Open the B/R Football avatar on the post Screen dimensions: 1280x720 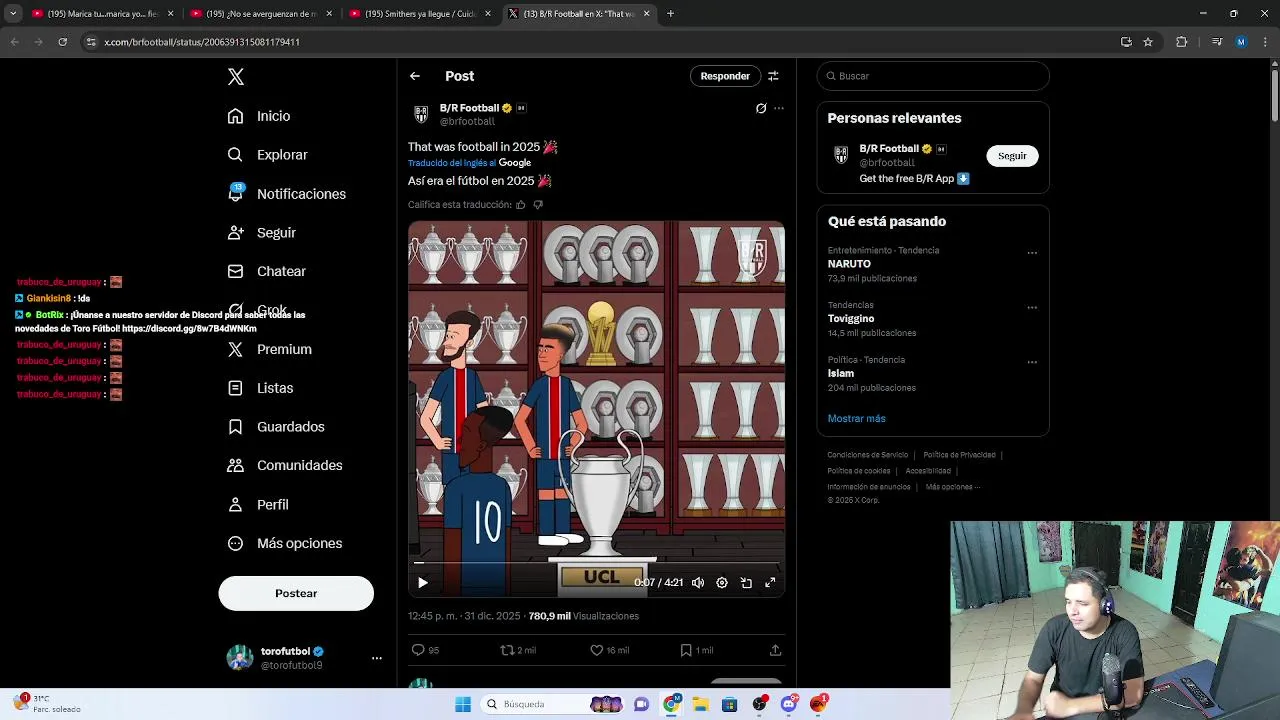[421, 114]
